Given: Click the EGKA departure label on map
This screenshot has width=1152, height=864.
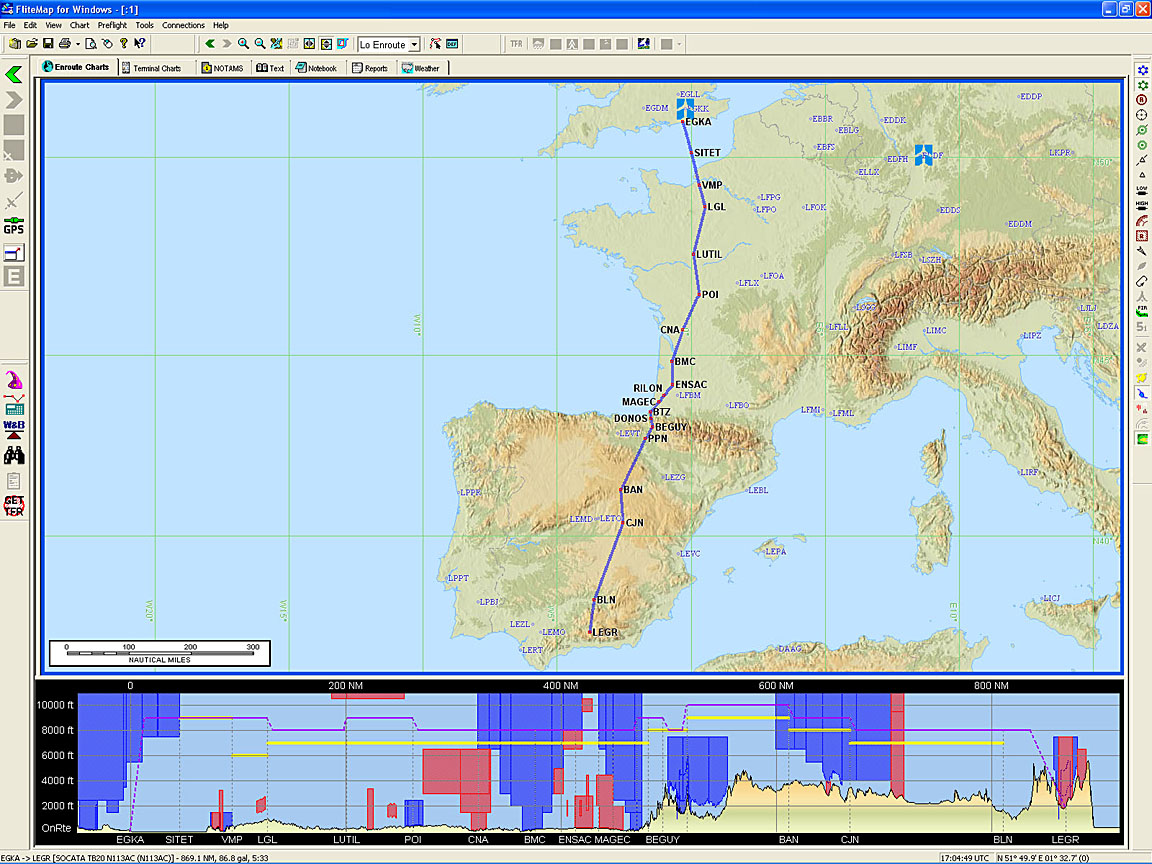Looking at the screenshot, I should tap(698, 122).
